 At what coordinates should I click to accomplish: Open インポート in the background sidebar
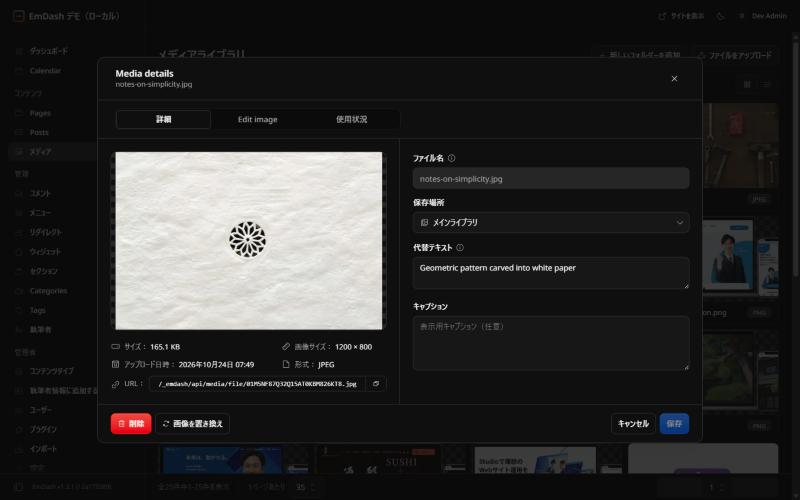pos(43,448)
